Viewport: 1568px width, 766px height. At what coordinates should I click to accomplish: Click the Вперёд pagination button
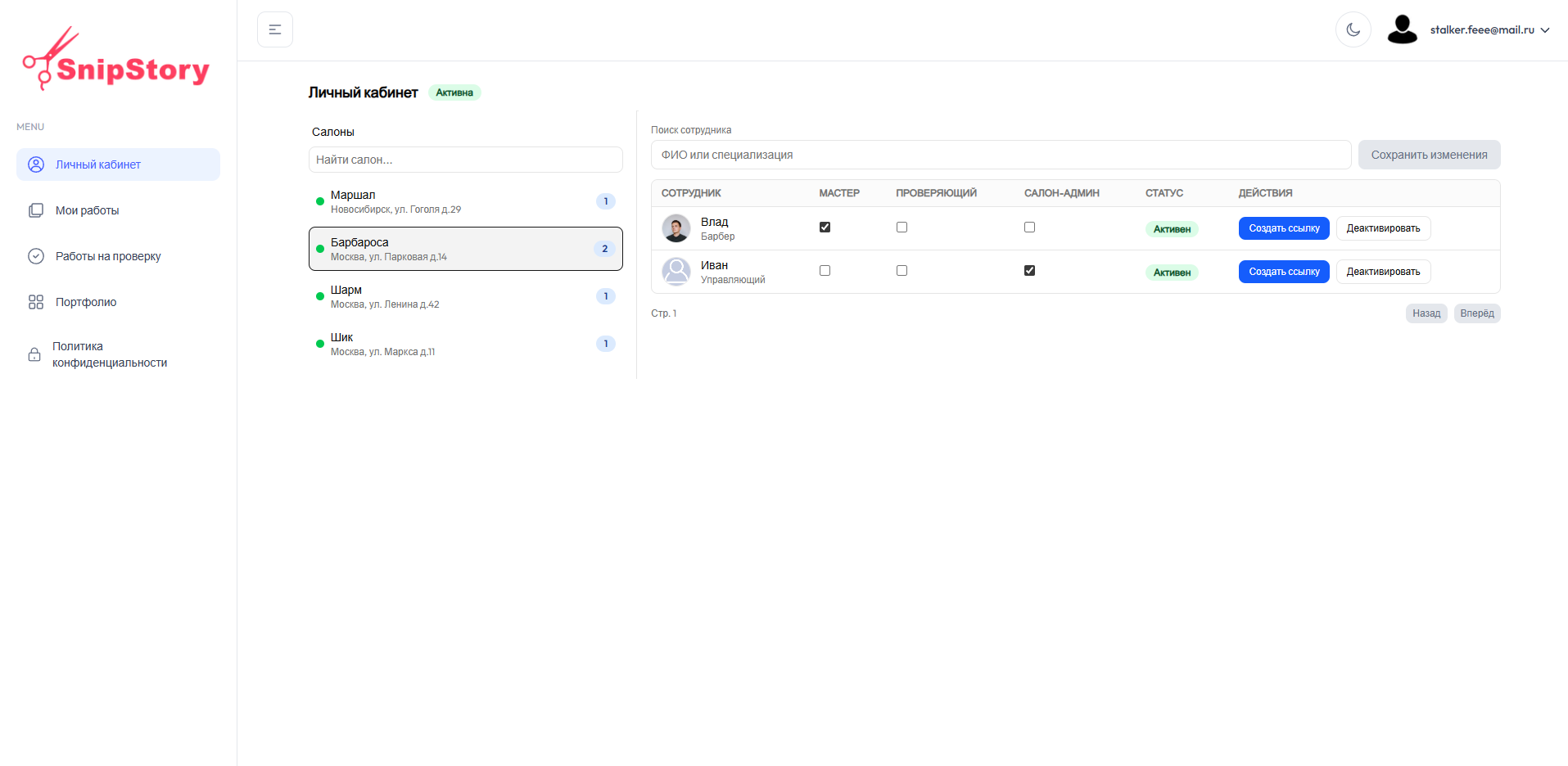[1477, 313]
